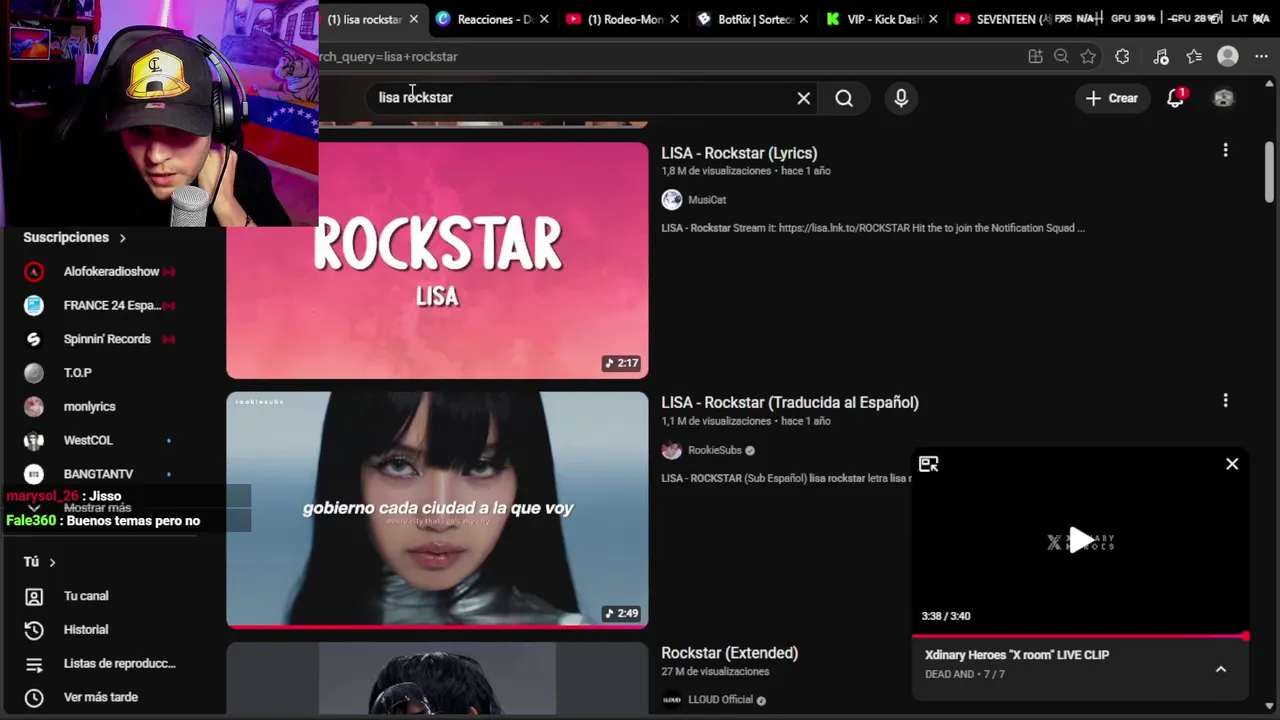Open browser extensions puzzle icon

1122,57
